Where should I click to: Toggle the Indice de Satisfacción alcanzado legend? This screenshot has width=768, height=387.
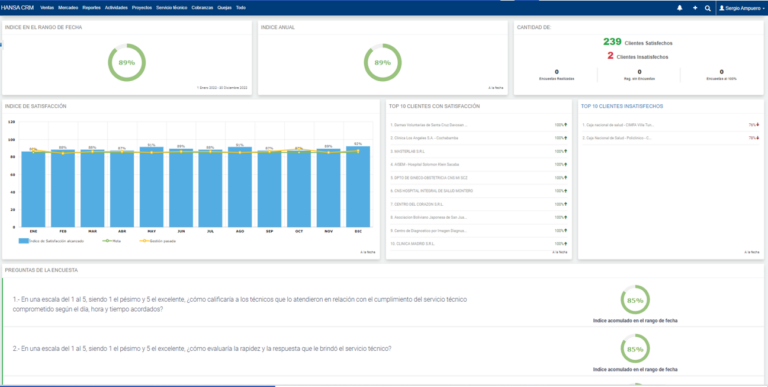pyautogui.click(x=51, y=241)
